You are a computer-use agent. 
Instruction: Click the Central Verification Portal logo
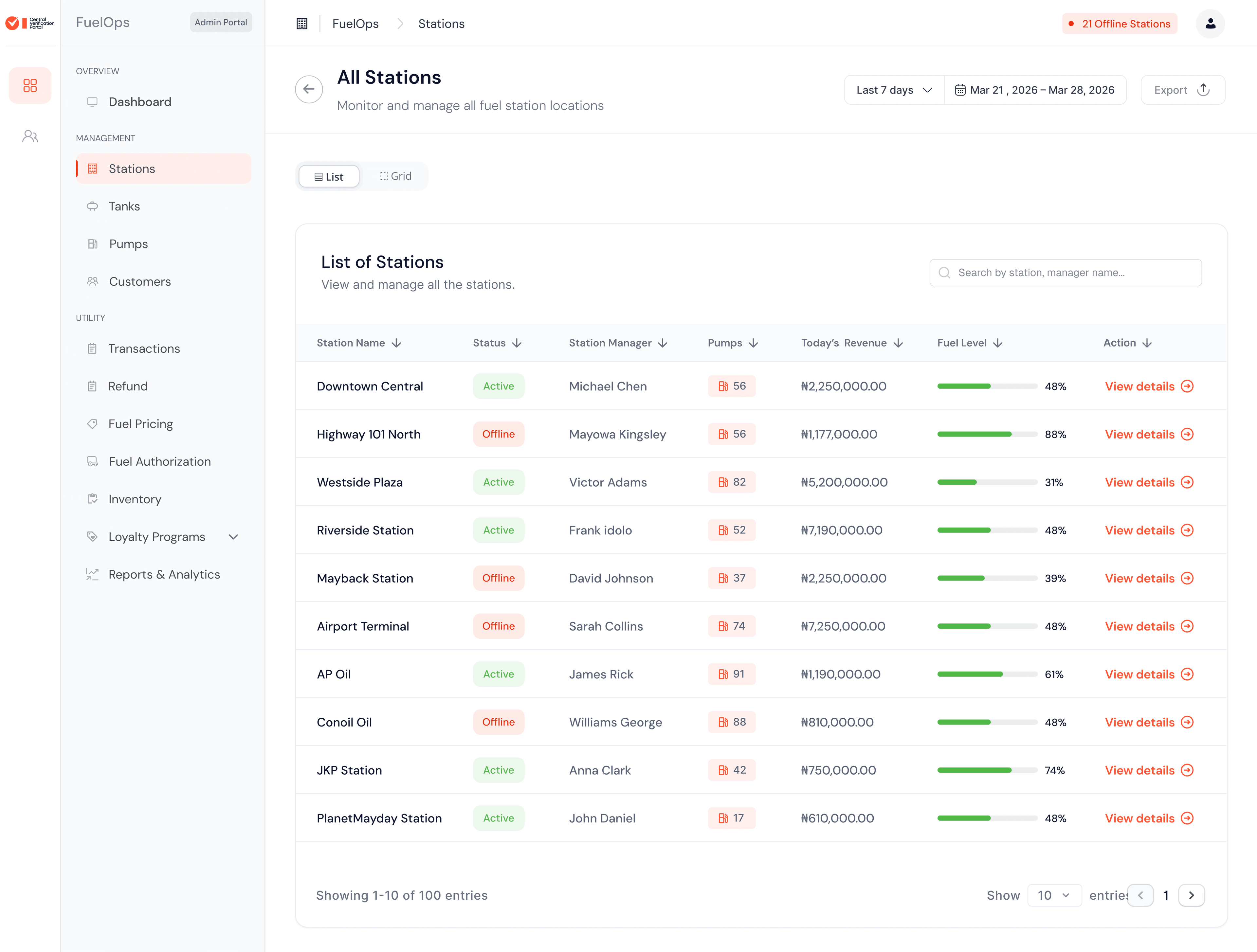tap(30, 23)
